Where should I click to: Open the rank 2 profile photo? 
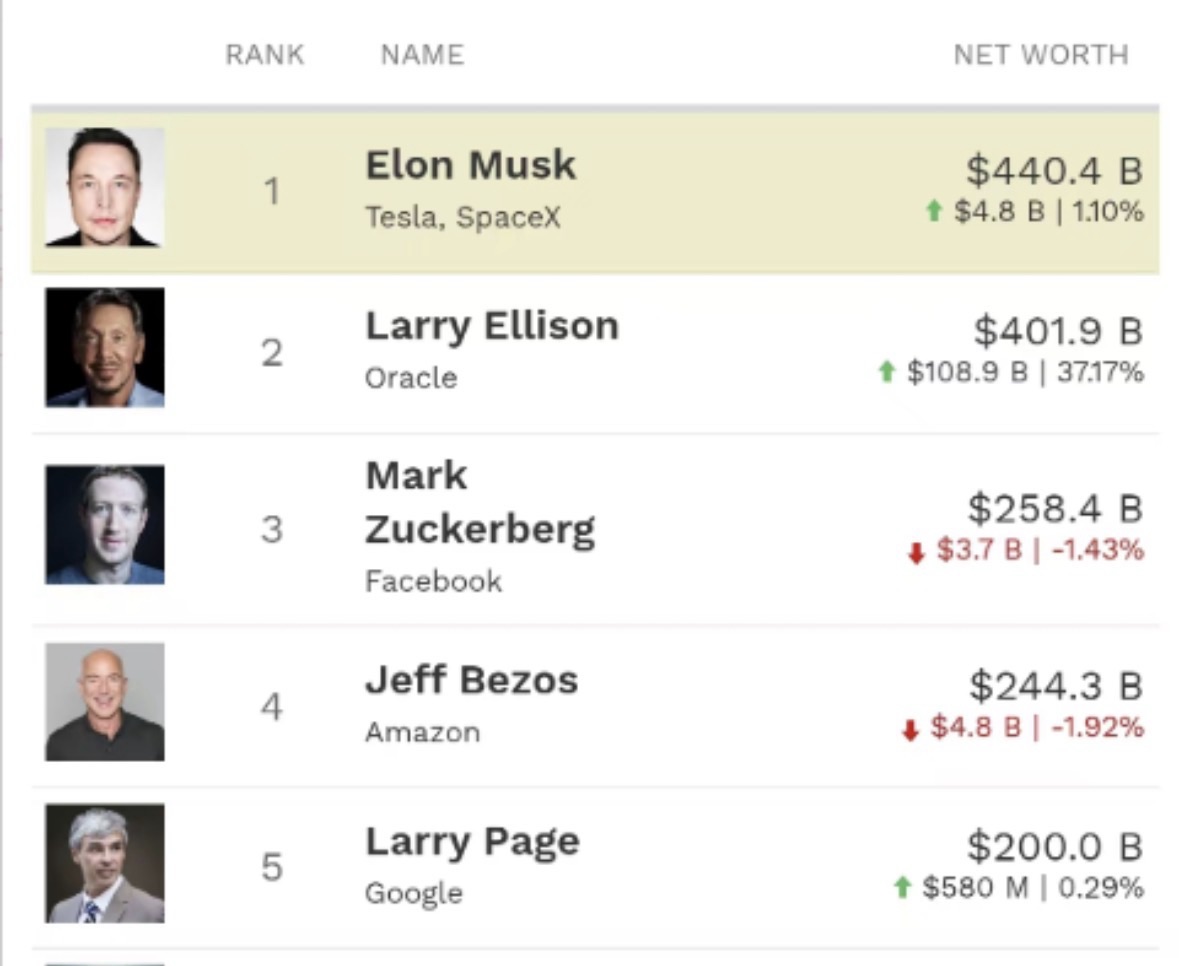(105, 348)
